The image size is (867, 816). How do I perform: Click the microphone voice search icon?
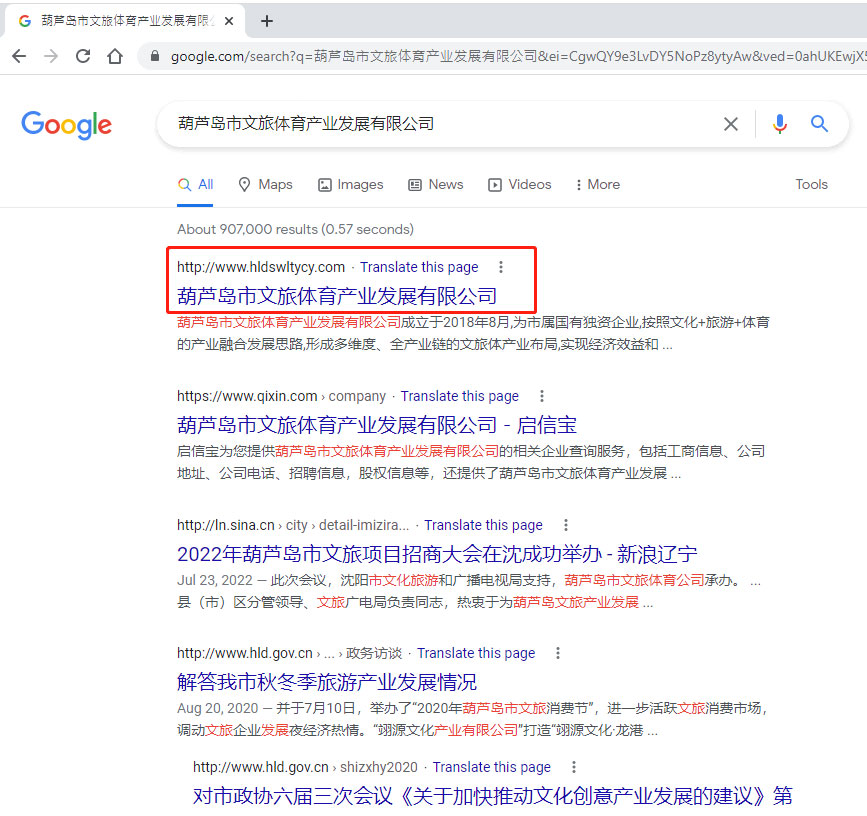point(780,123)
